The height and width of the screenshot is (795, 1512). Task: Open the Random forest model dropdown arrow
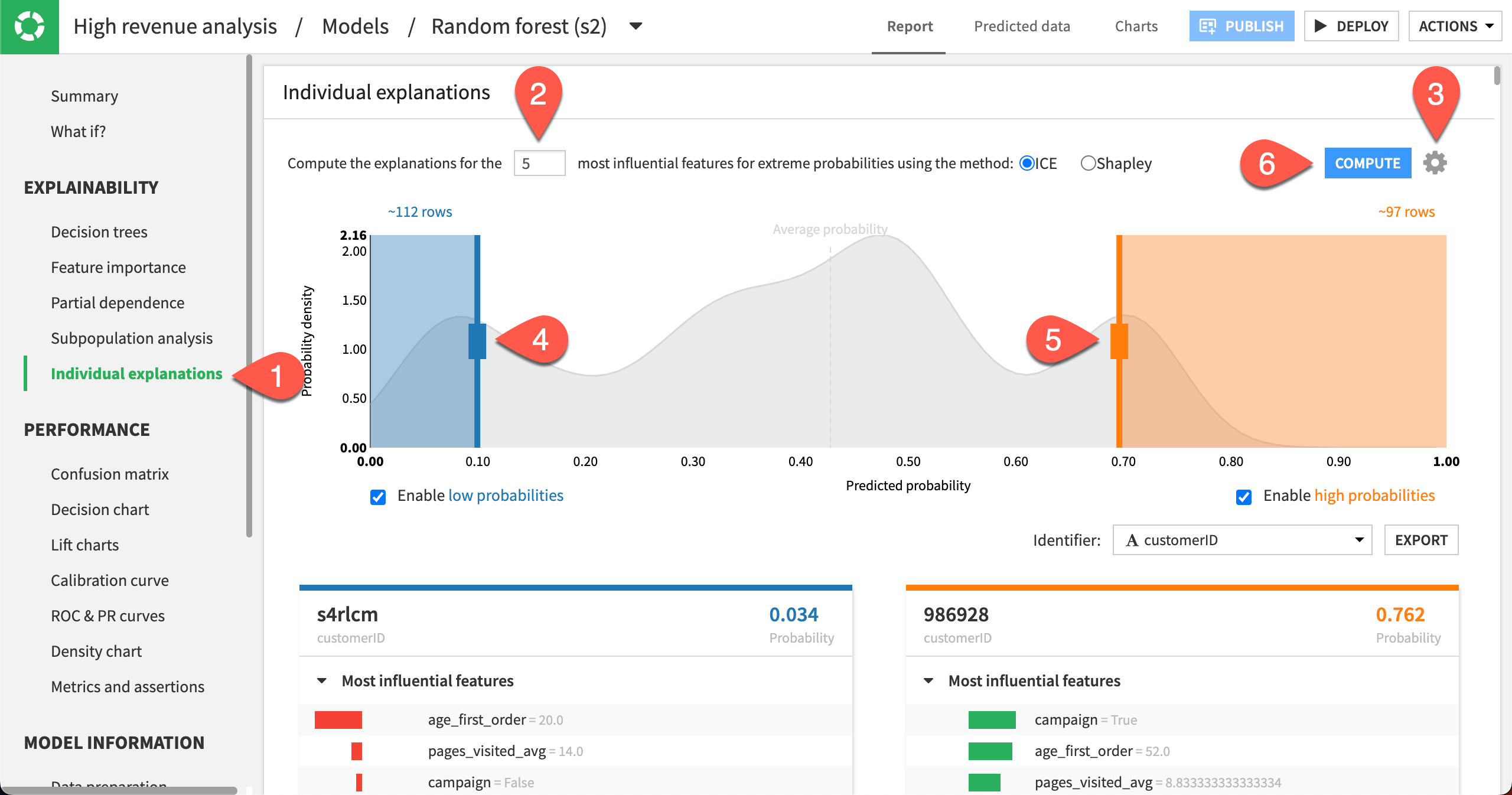pos(636,27)
